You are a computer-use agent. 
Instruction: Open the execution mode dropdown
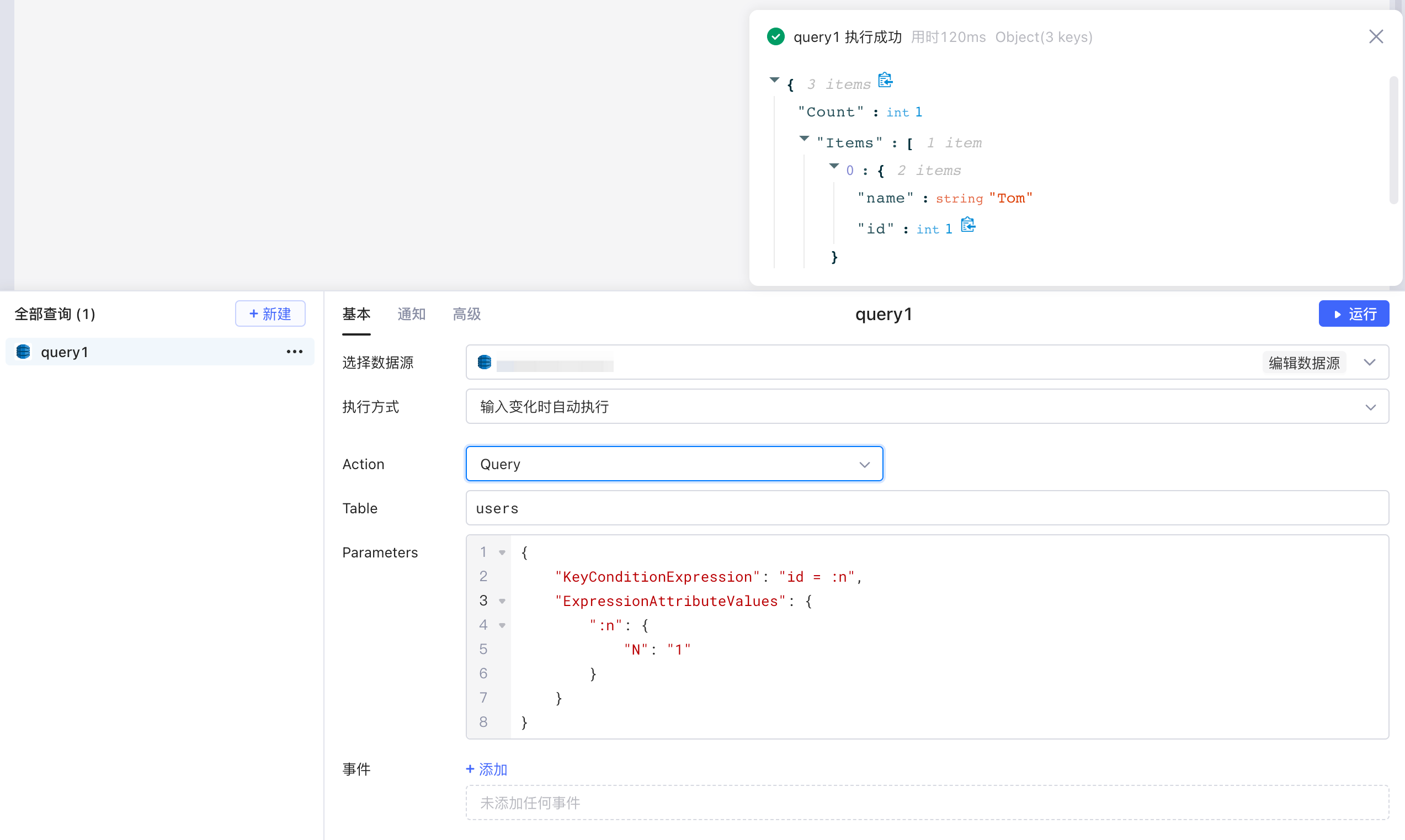[927, 406]
